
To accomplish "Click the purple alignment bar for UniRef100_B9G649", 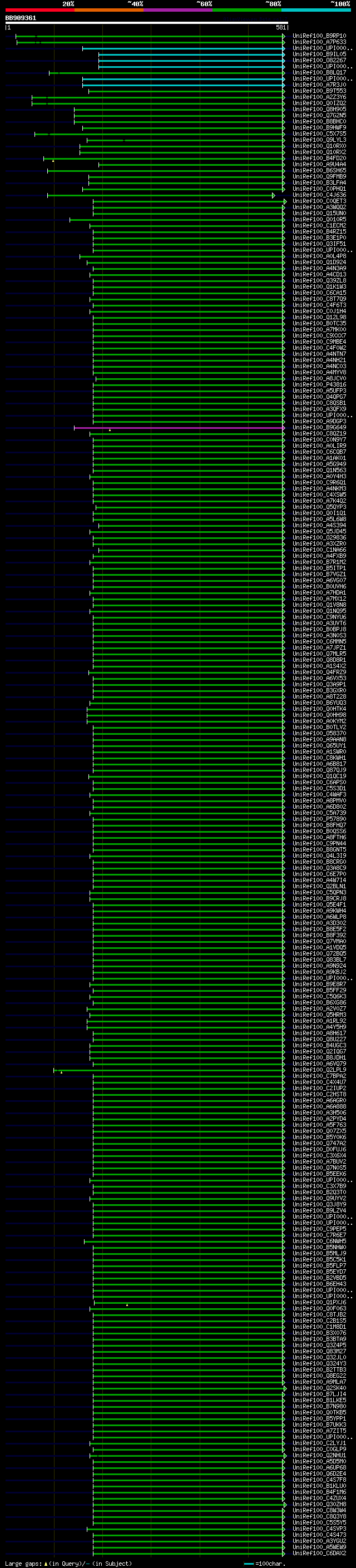I will point(179,428).
